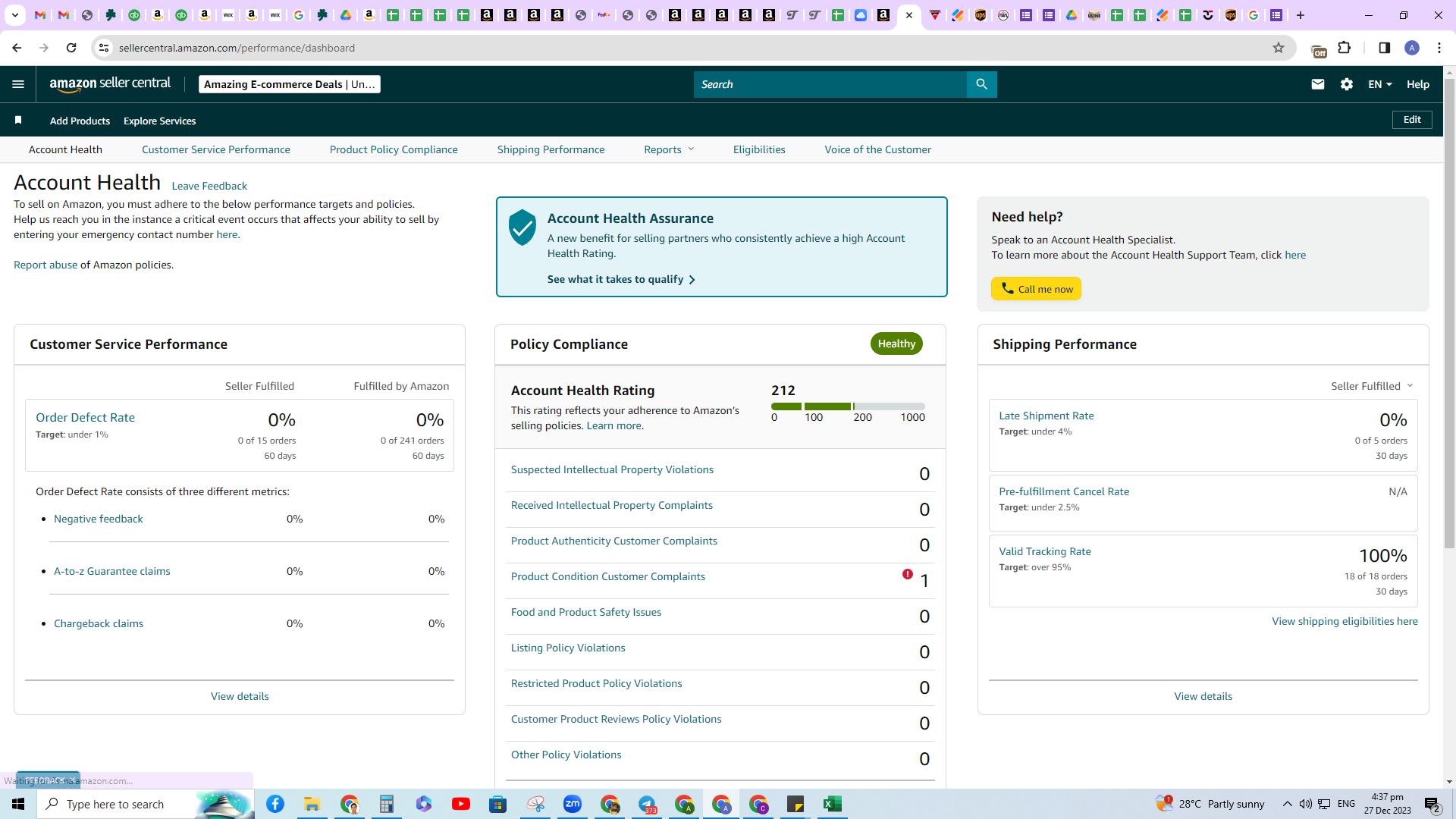Click Add Products in the top bar
The image size is (1456, 819).
tap(80, 121)
